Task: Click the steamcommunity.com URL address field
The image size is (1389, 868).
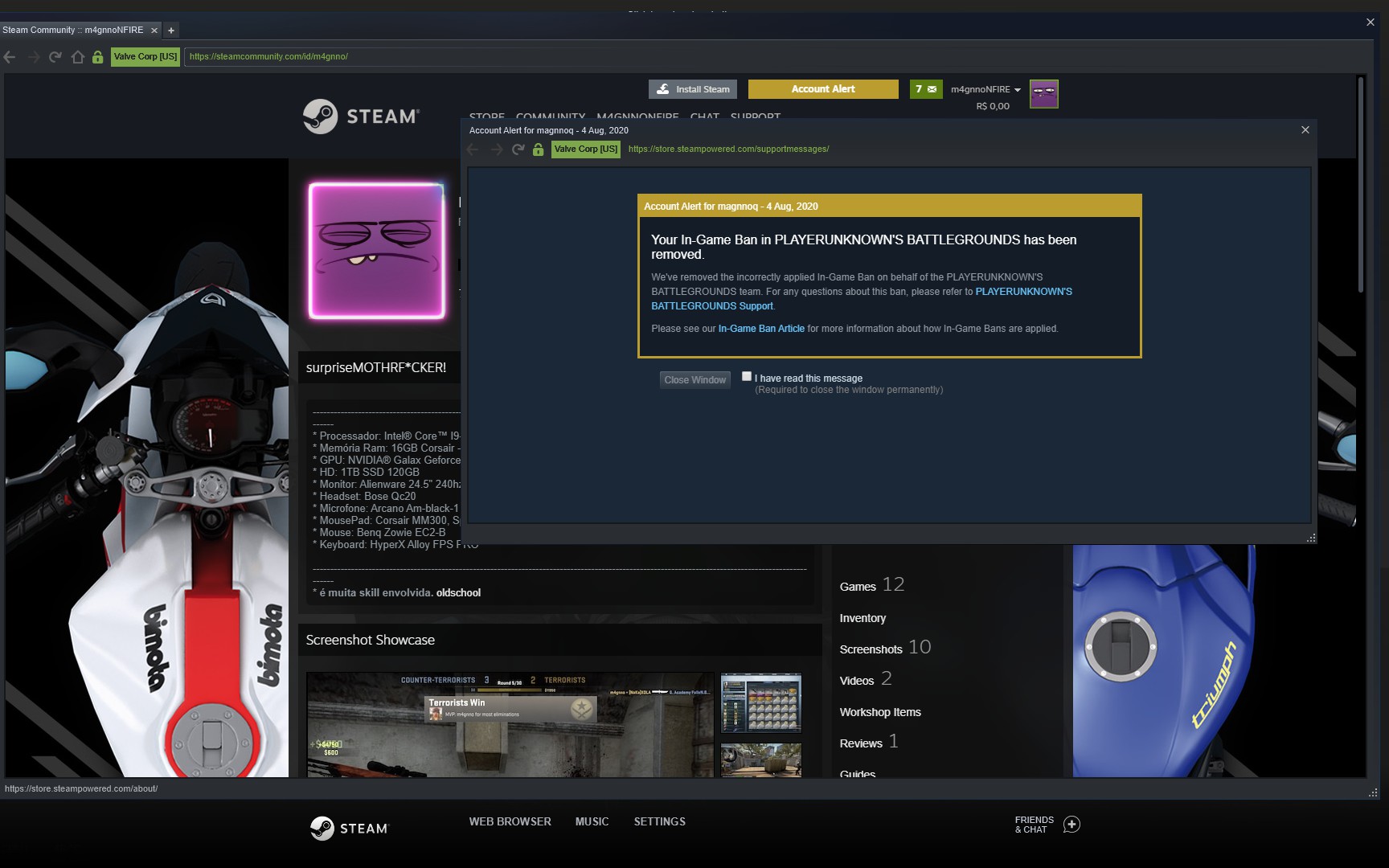Action: click(776, 57)
